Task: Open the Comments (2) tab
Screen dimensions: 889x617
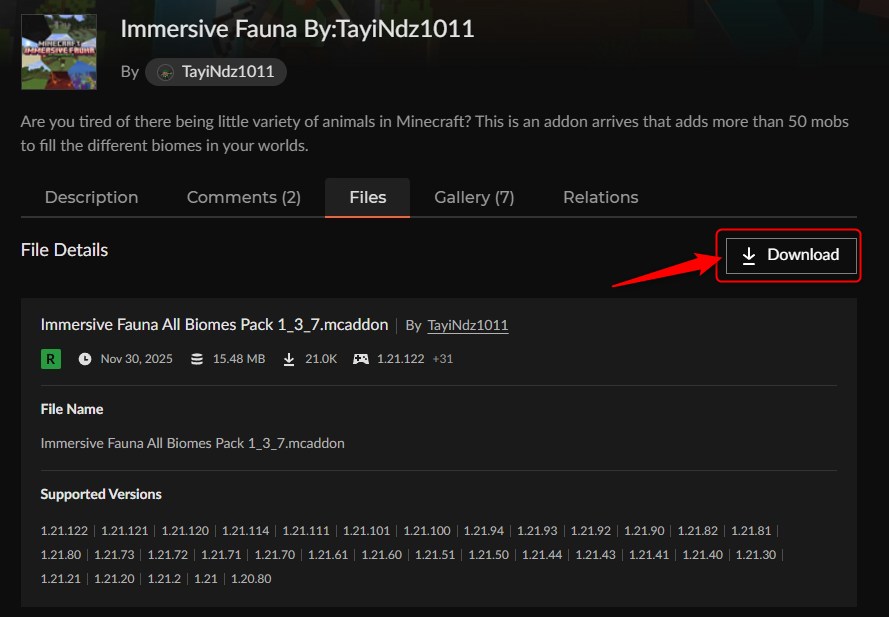Action: [244, 197]
